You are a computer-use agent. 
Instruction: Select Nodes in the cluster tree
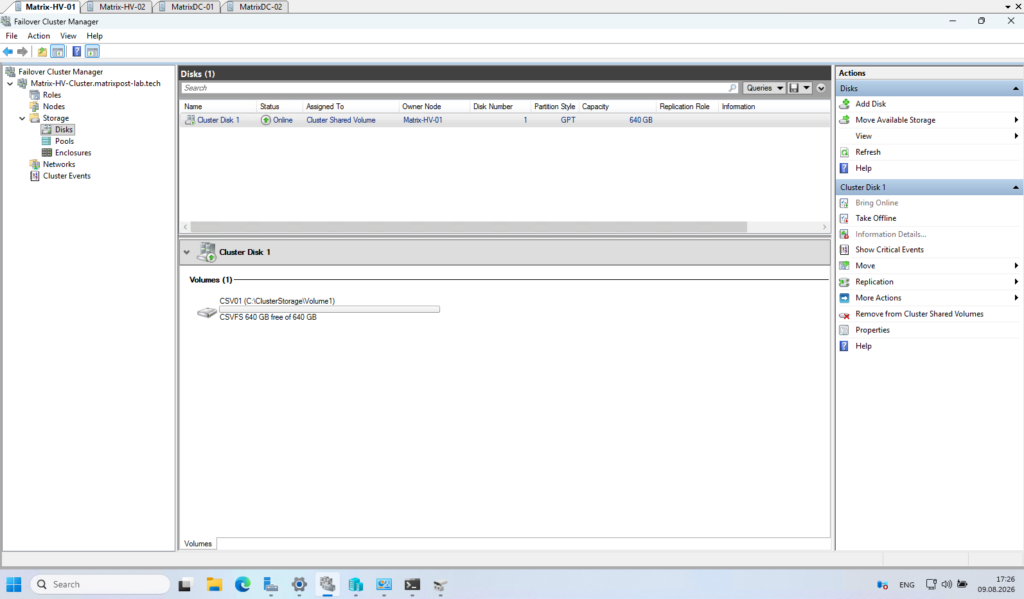(54, 106)
